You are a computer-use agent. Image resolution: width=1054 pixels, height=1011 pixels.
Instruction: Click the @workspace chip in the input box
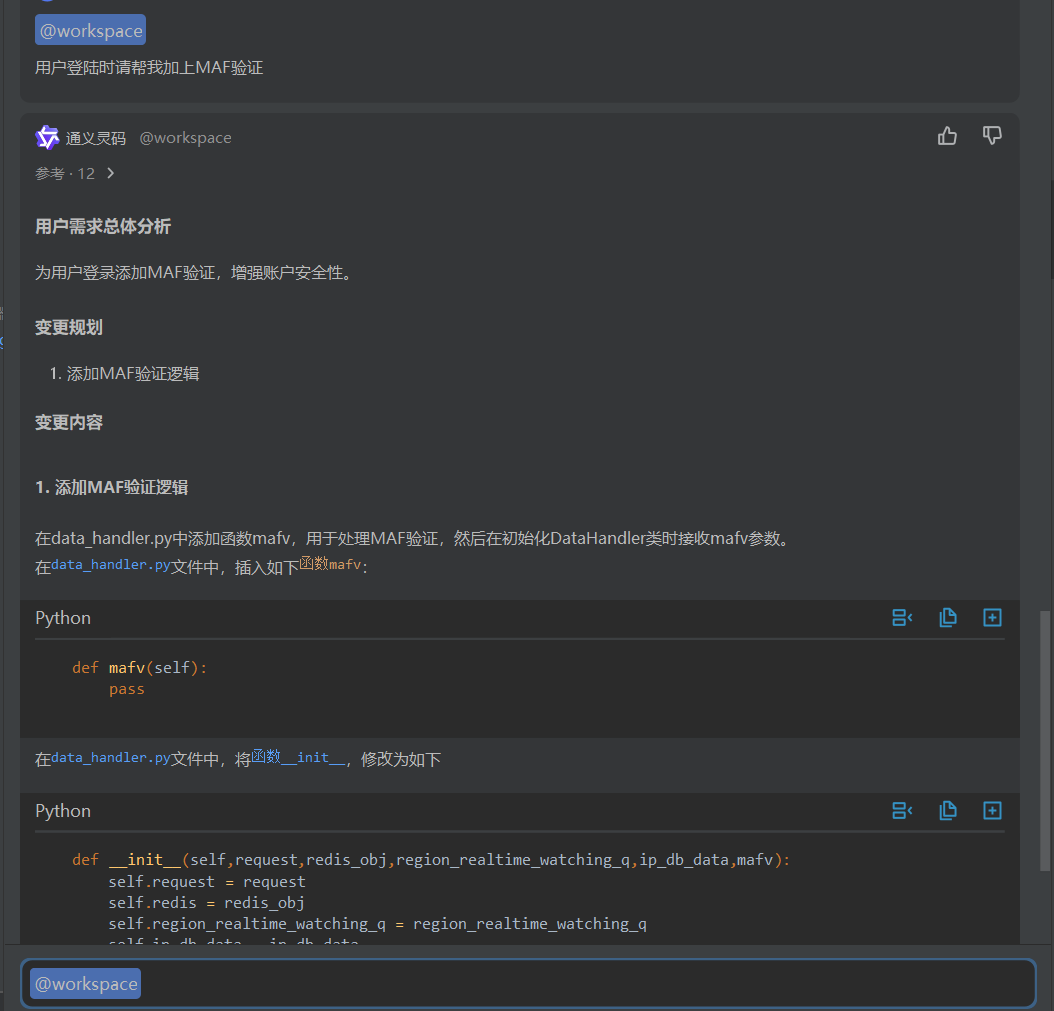click(x=85, y=983)
